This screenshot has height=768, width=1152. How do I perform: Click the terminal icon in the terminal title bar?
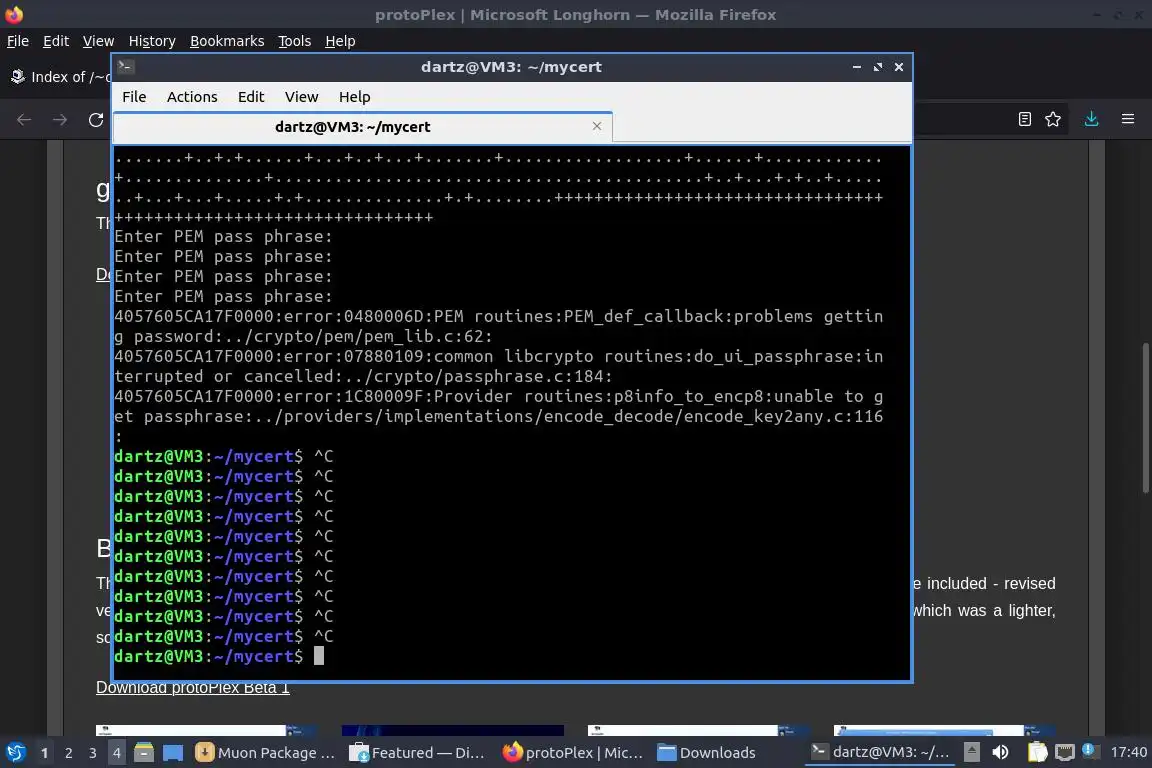pyautogui.click(x=125, y=66)
